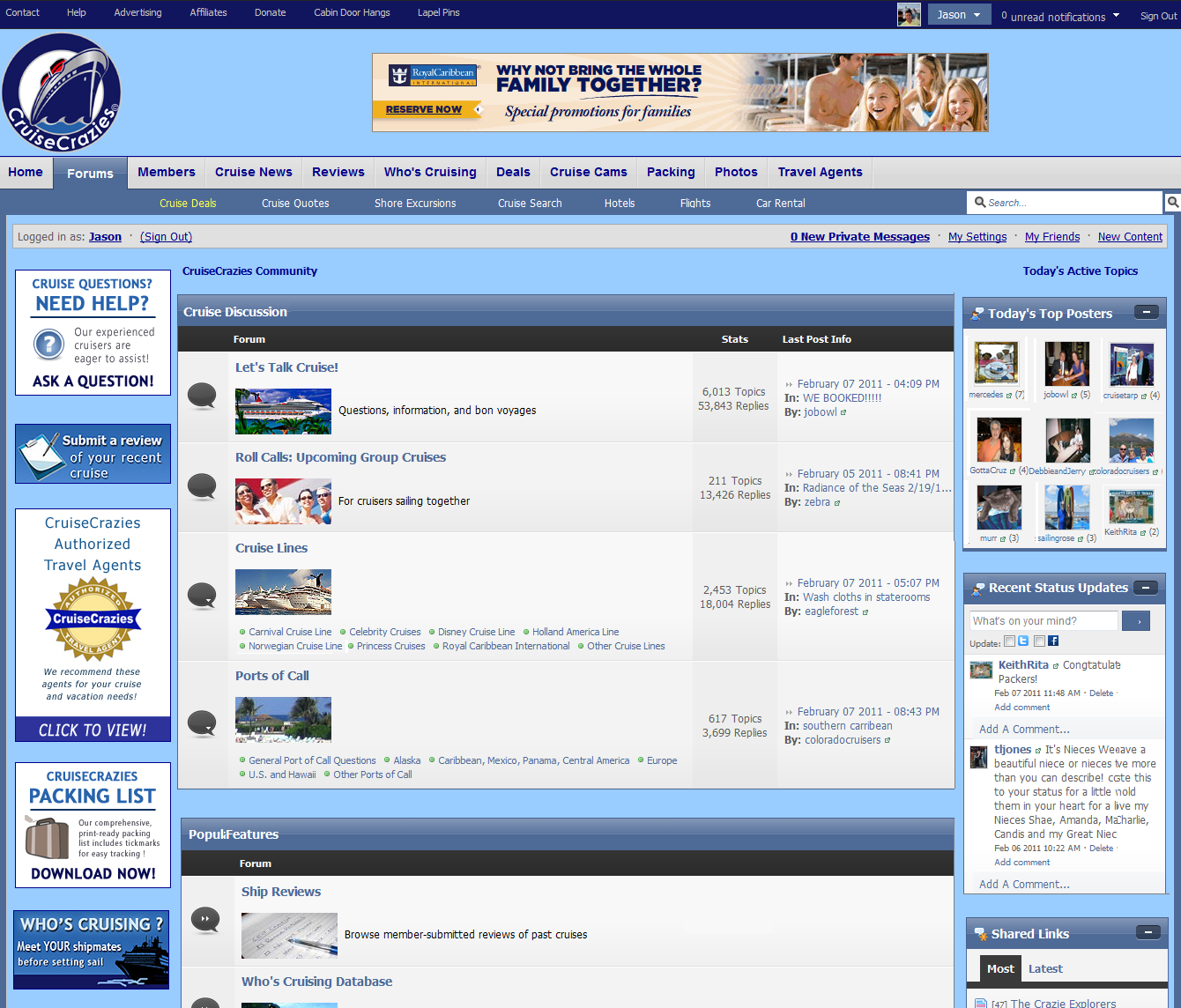1181x1008 pixels.
Task: Click the Ship Reviews forum bubble icon
Action: tap(205, 921)
